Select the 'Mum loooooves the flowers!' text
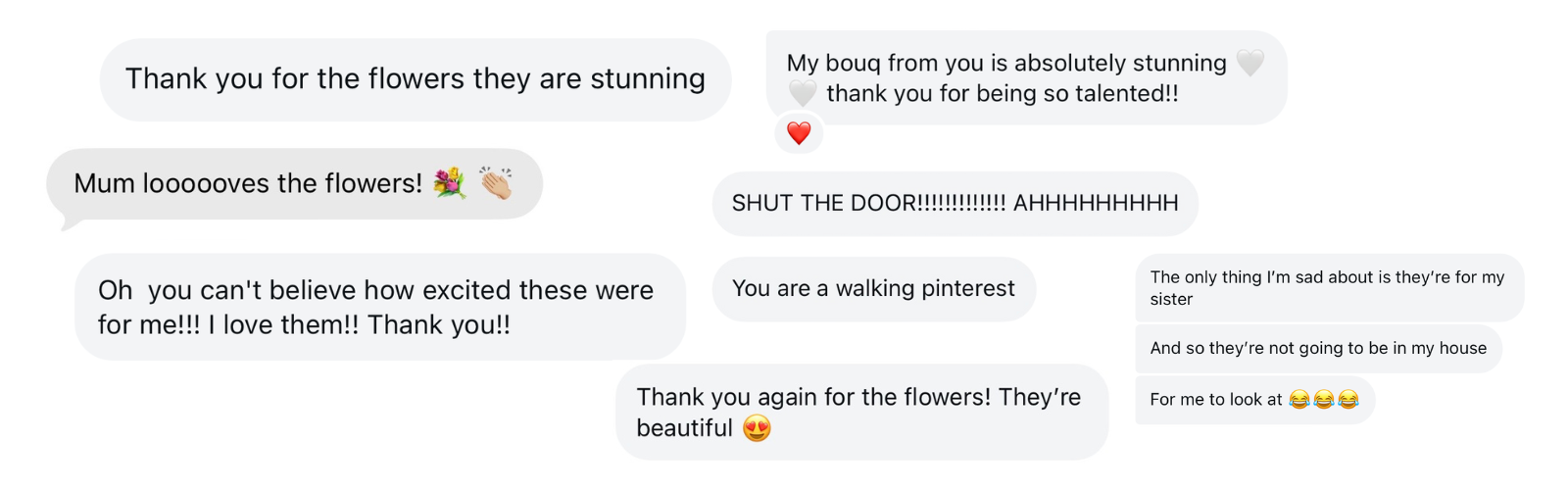 [x=248, y=183]
